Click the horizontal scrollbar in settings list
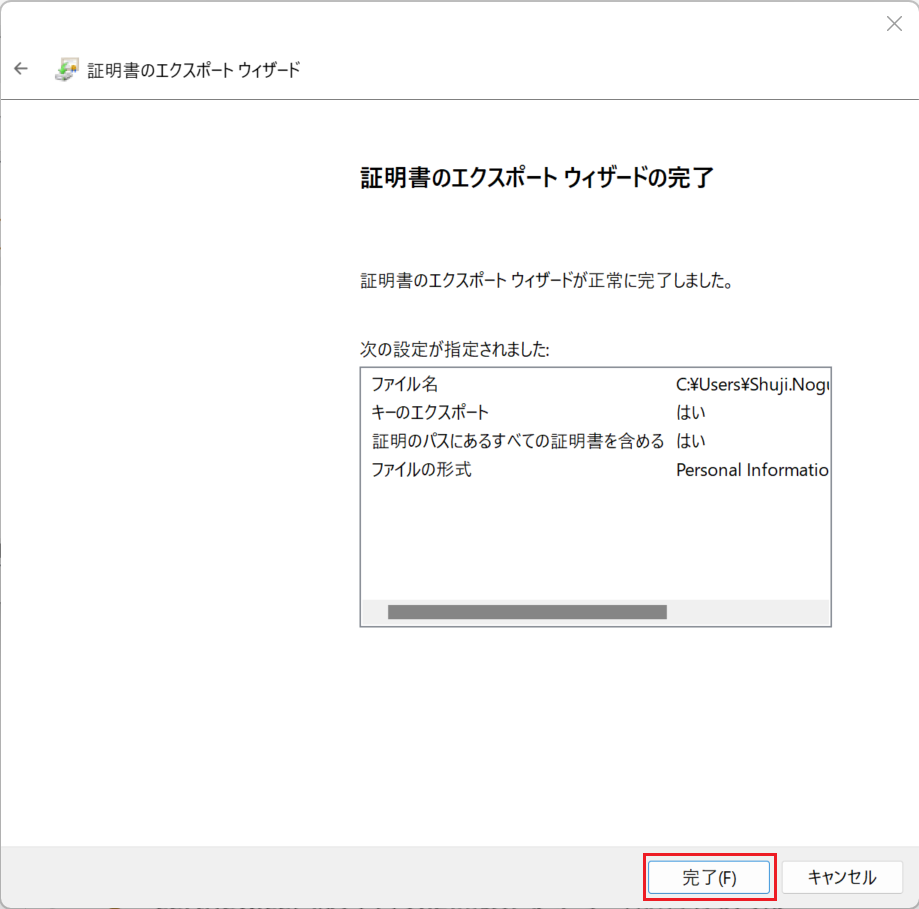This screenshot has width=919, height=909. [527, 612]
